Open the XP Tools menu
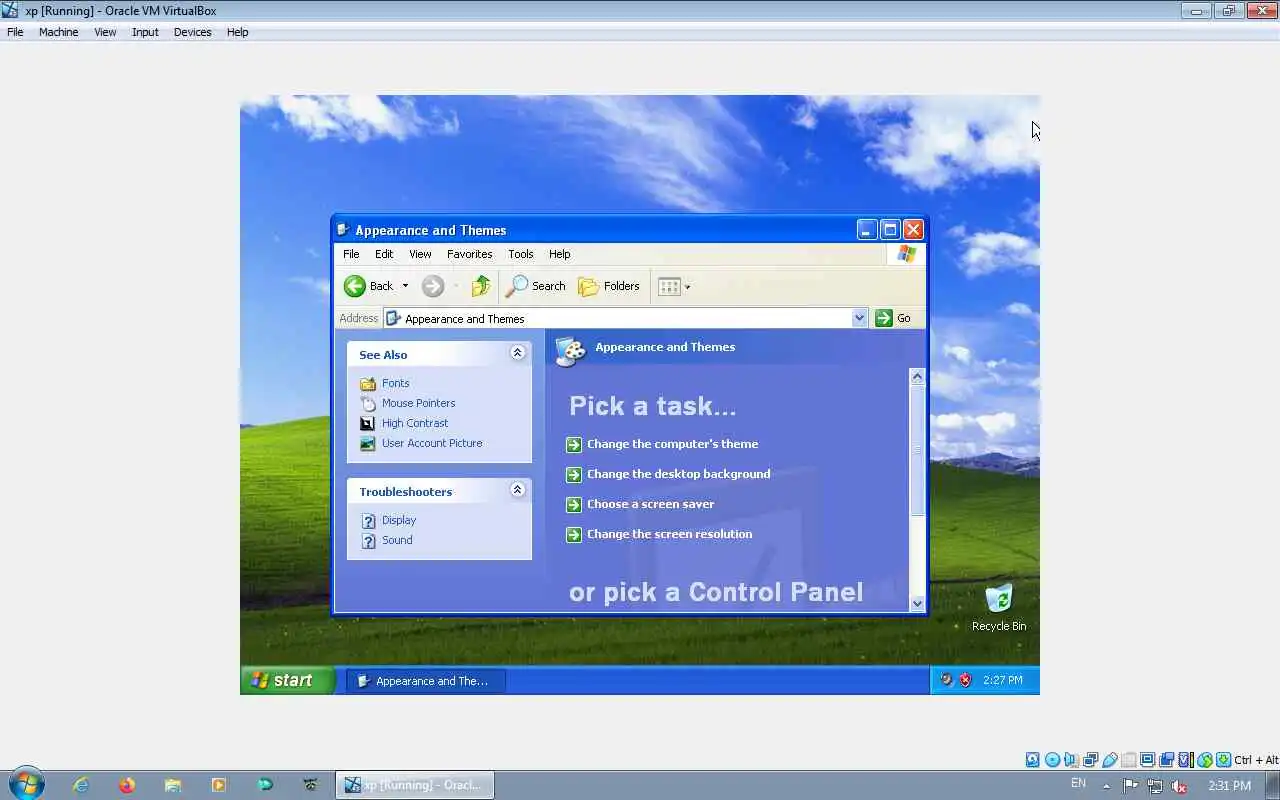The height and width of the screenshot is (800, 1280). tap(520, 254)
